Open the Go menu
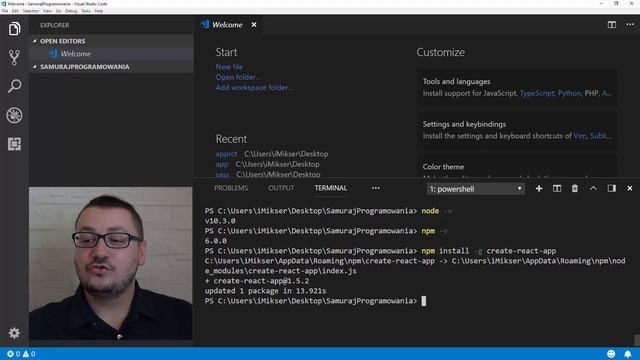 tap(58, 11)
